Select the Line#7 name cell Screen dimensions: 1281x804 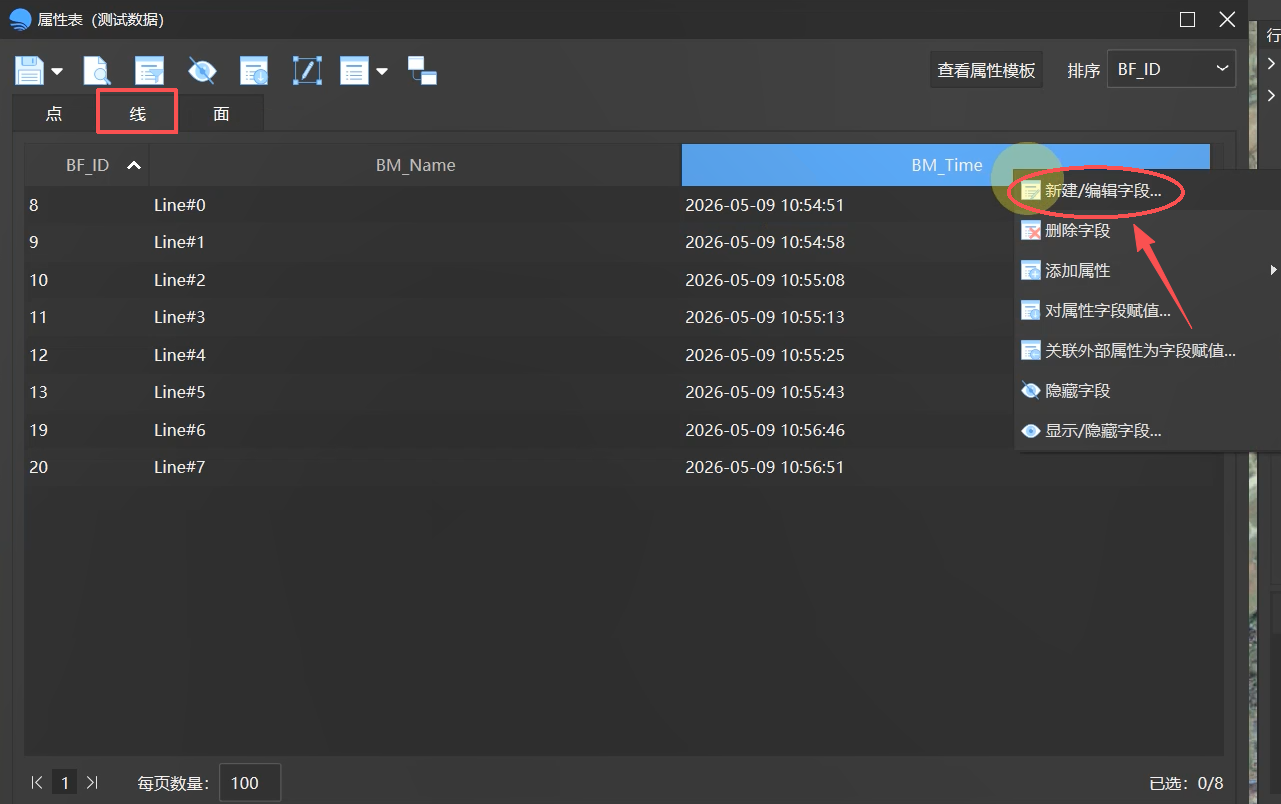click(x=415, y=467)
